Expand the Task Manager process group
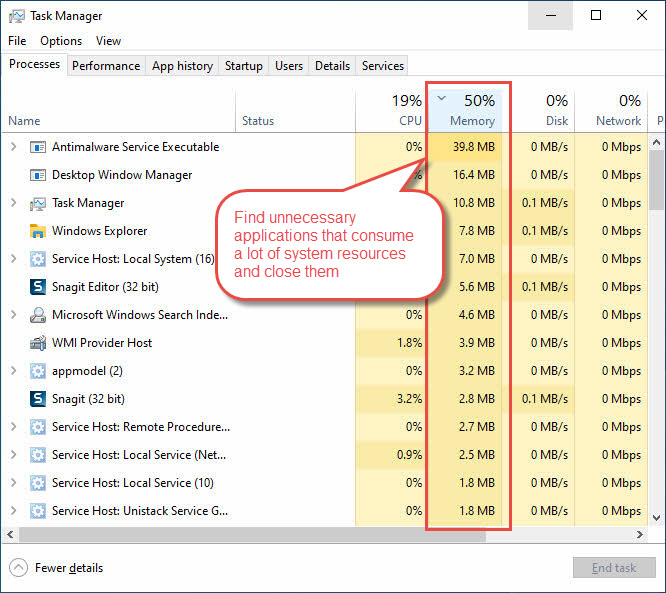666x593 pixels. [13, 203]
